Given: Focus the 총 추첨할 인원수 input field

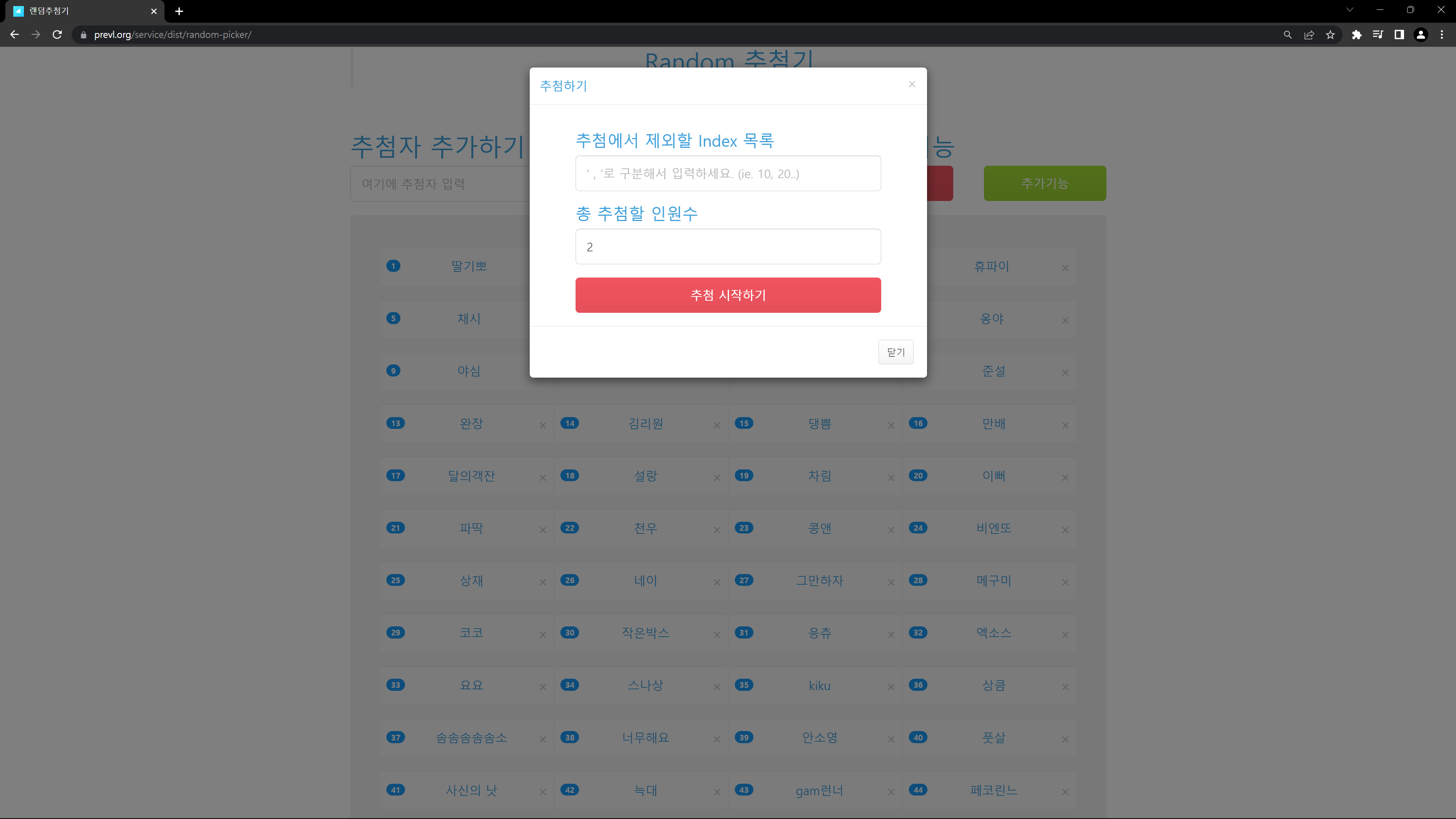Looking at the screenshot, I should pyautogui.click(x=728, y=246).
